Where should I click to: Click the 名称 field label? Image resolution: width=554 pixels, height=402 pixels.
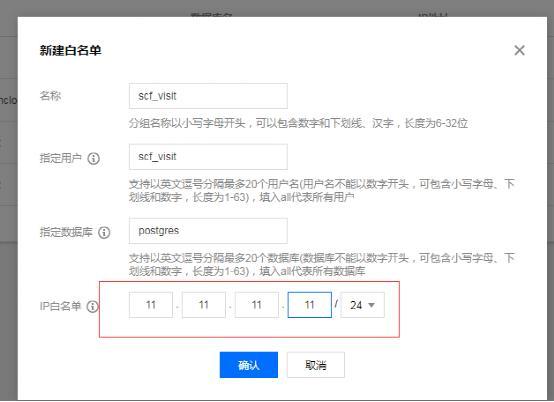(x=50, y=96)
